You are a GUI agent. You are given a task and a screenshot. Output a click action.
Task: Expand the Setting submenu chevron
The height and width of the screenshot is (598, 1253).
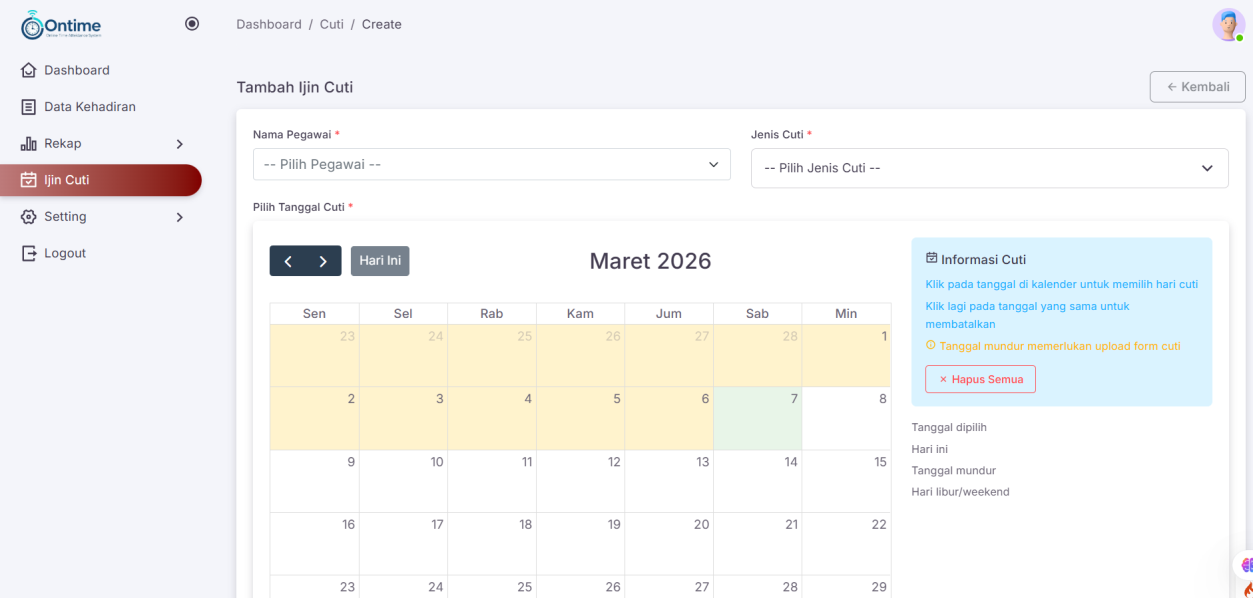click(180, 217)
